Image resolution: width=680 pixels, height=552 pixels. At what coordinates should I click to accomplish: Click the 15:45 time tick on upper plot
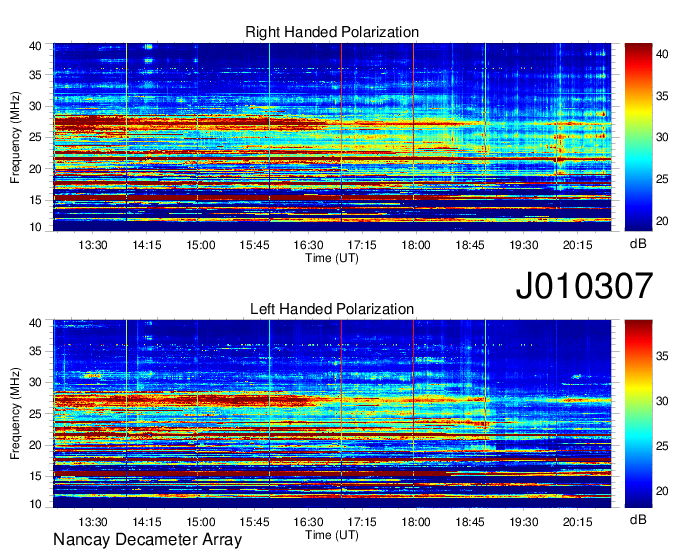point(255,245)
